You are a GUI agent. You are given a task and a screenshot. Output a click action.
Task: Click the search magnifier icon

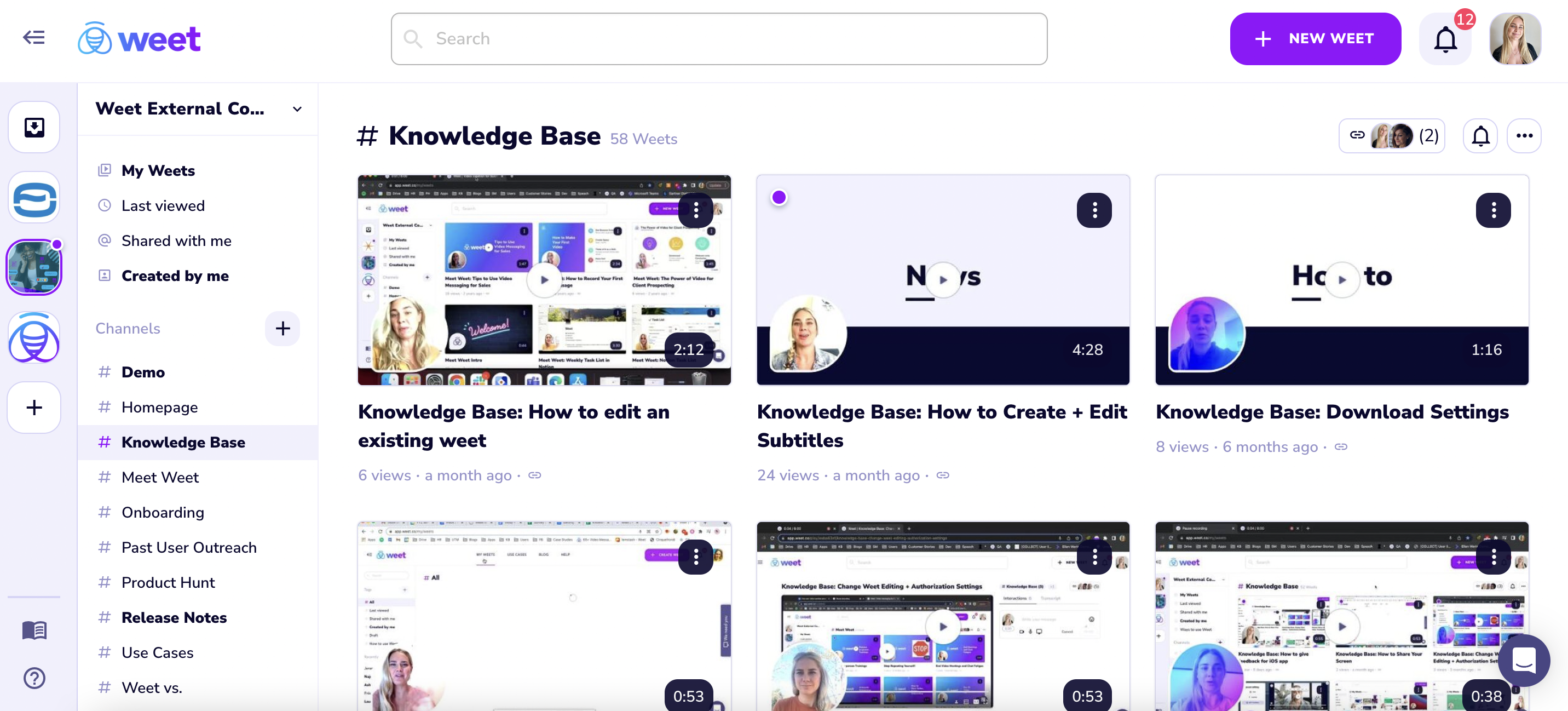pyautogui.click(x=413, y=38)
